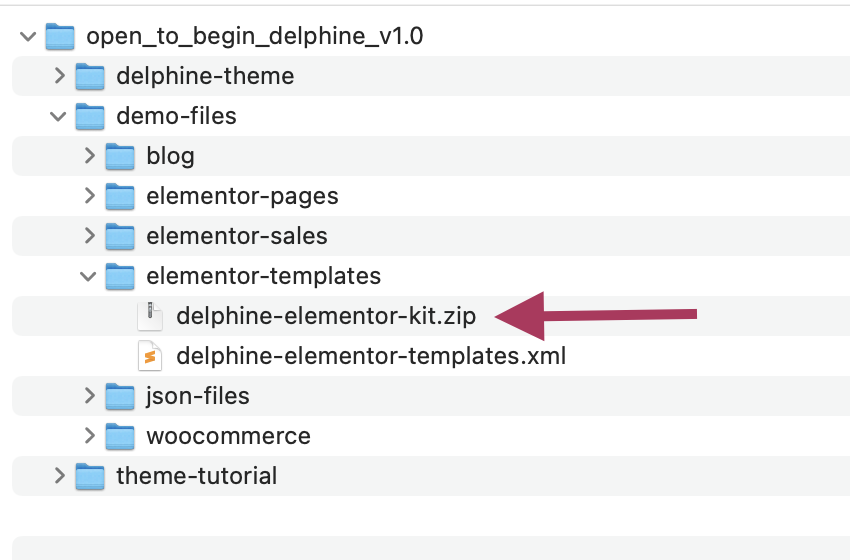Select the elementor-sales folder row
The image size is (850, 560).
click(237, 236)
